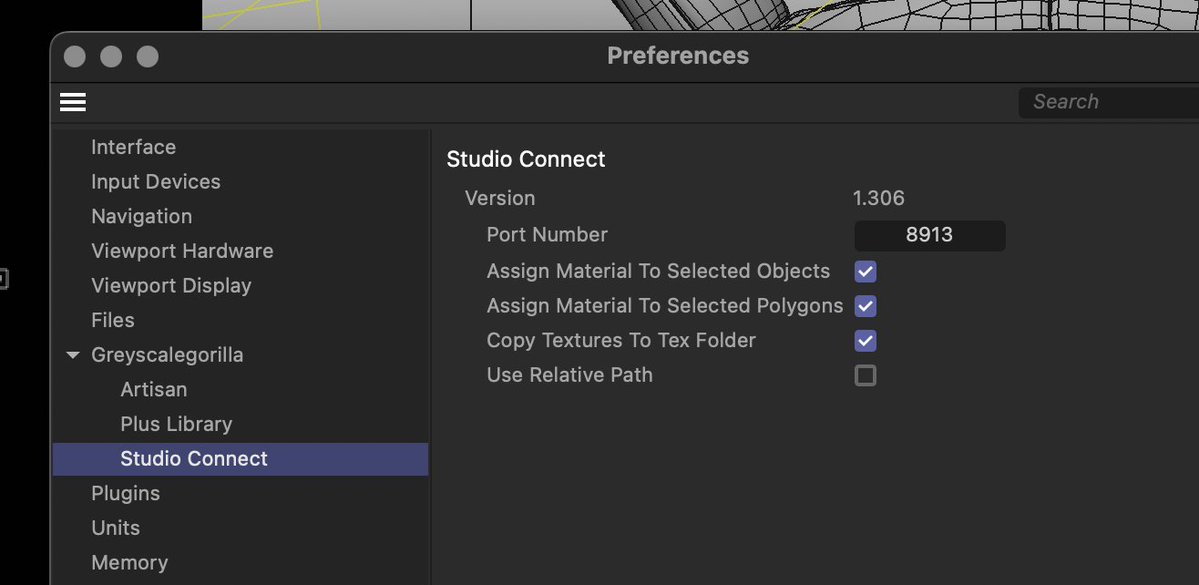Close the Preferences window

tap(75, 57)
